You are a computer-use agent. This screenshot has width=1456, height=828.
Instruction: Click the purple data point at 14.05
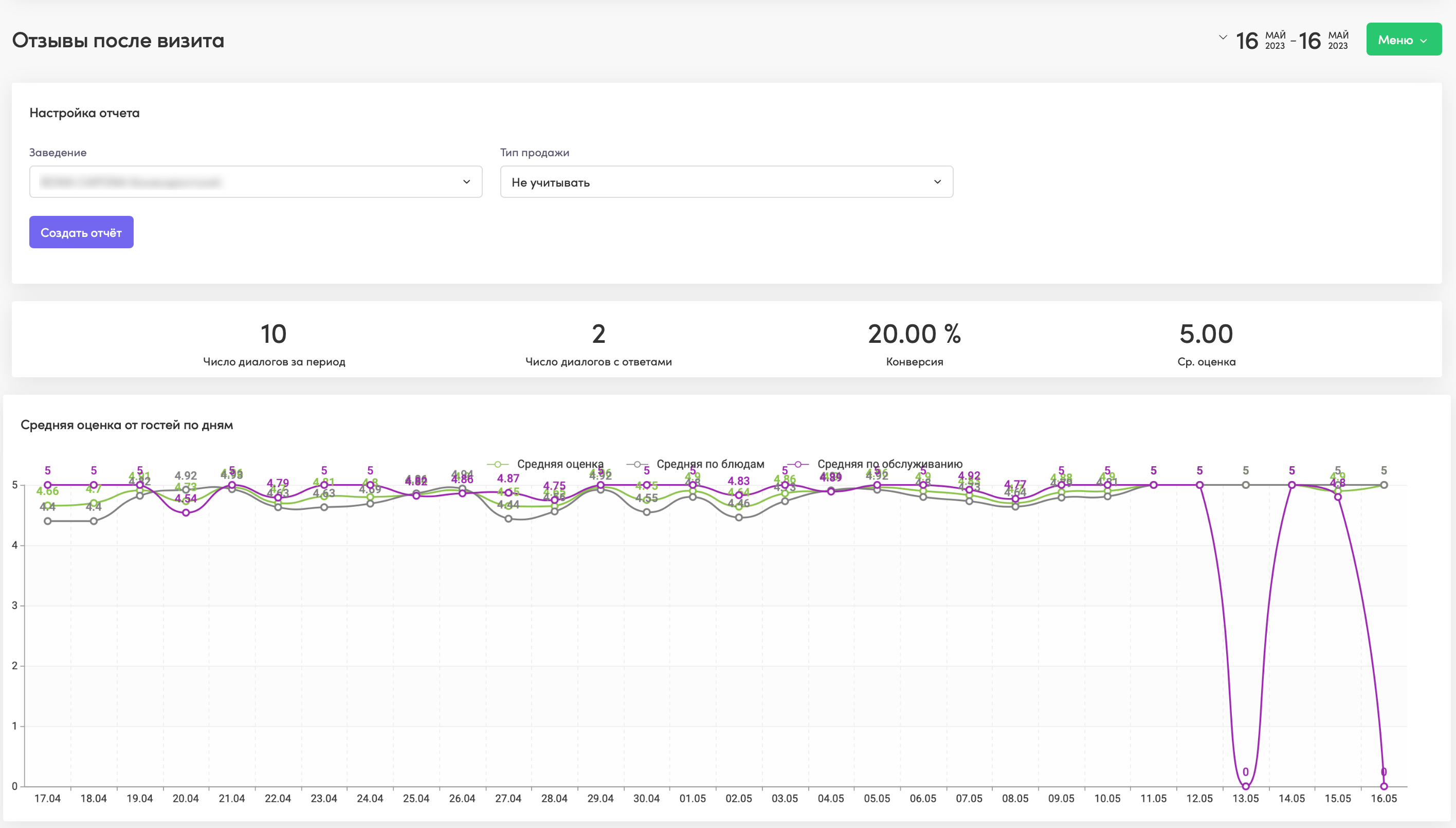coord(1291,485)
